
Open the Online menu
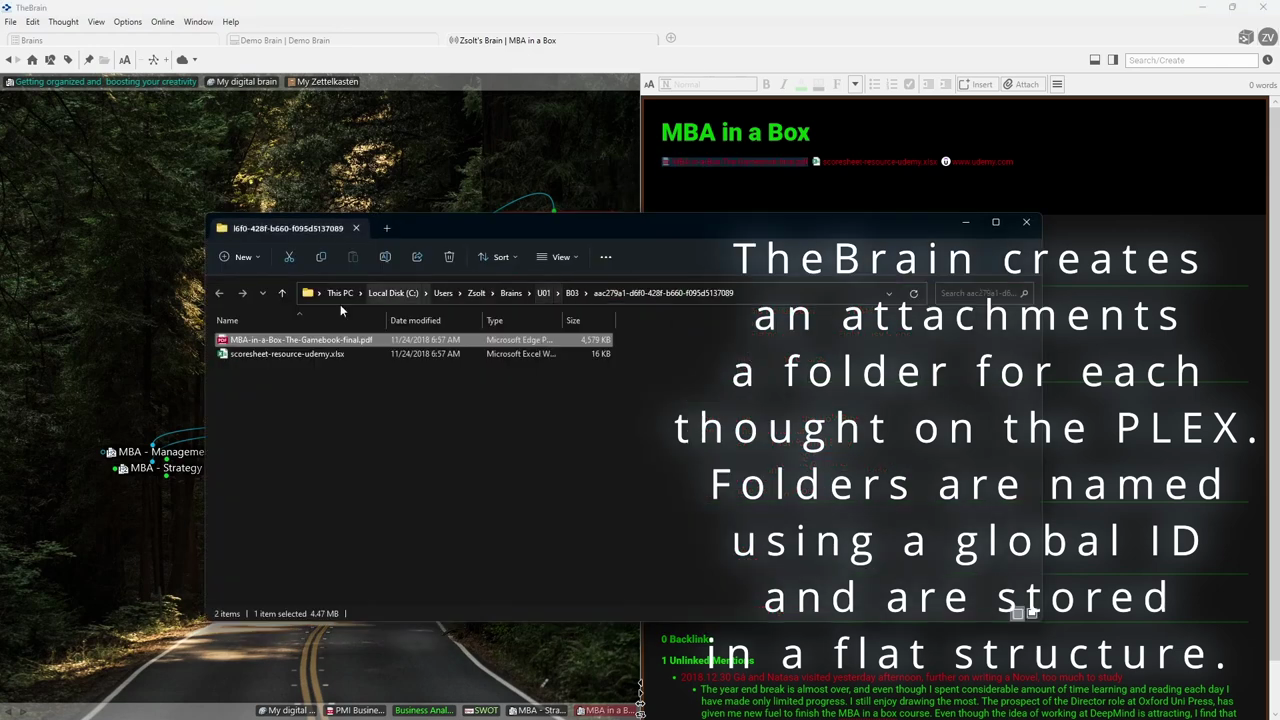click(x=162, y=22)
